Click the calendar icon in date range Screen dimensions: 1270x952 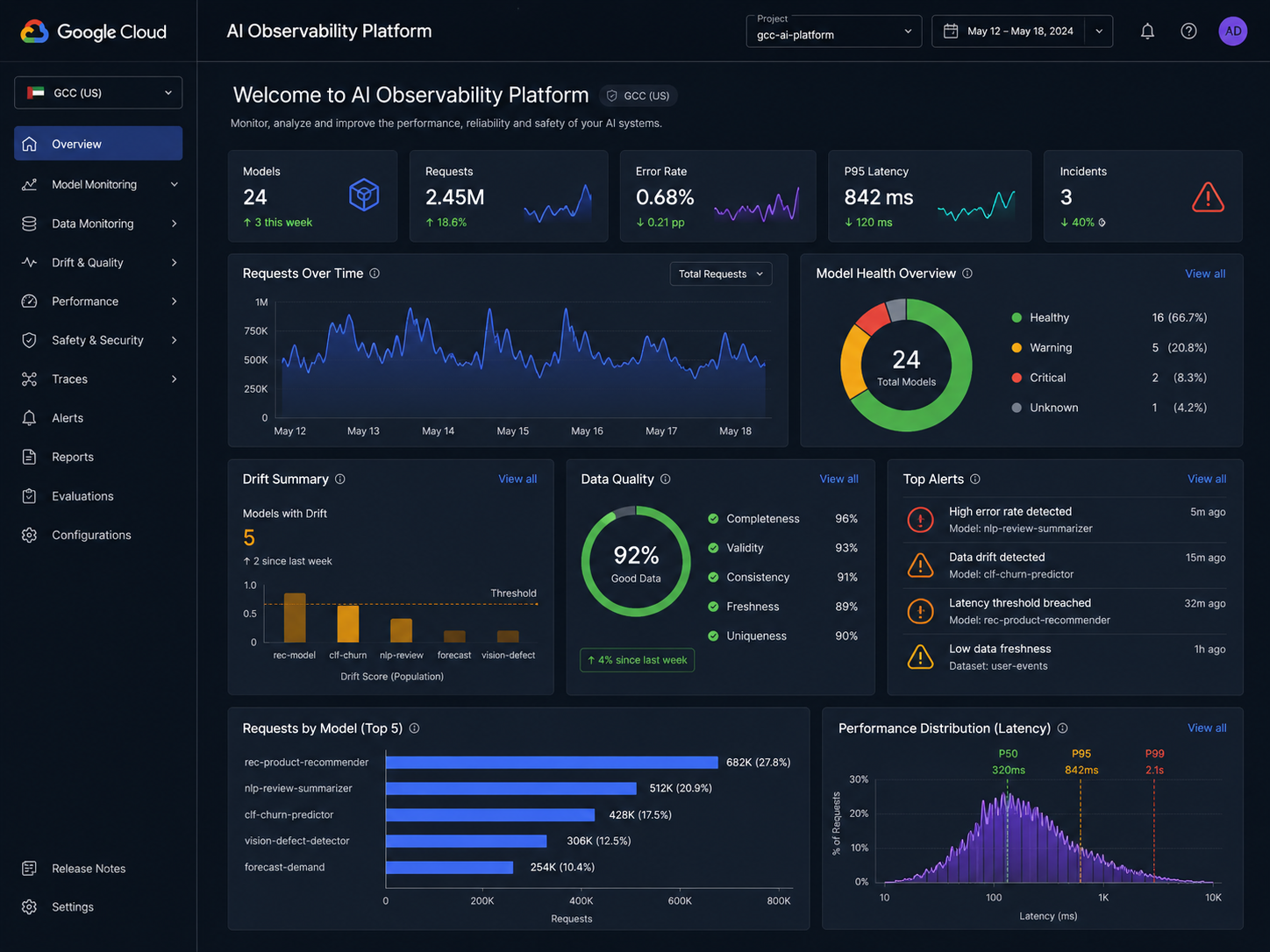951,31
